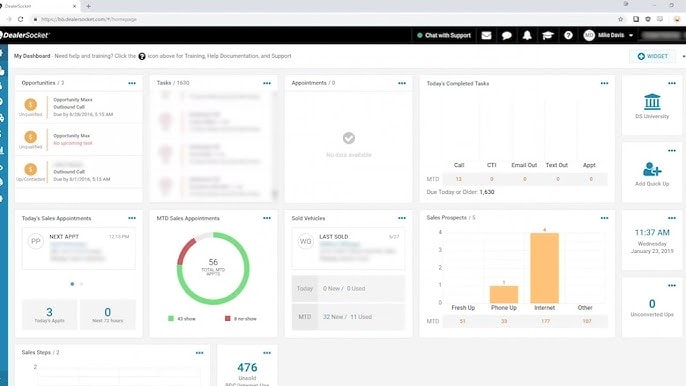This screenshot has width=686, height=386.
Task: Click the 476 Unsold count
Action: pos(247,368)
